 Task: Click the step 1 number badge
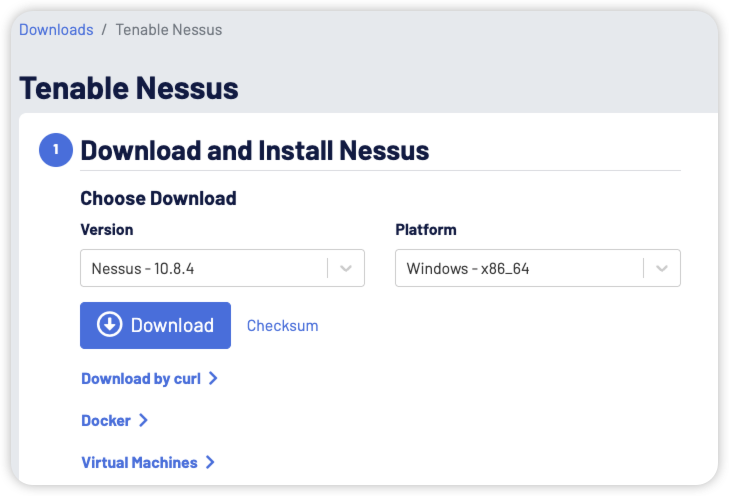click(56, 150)
